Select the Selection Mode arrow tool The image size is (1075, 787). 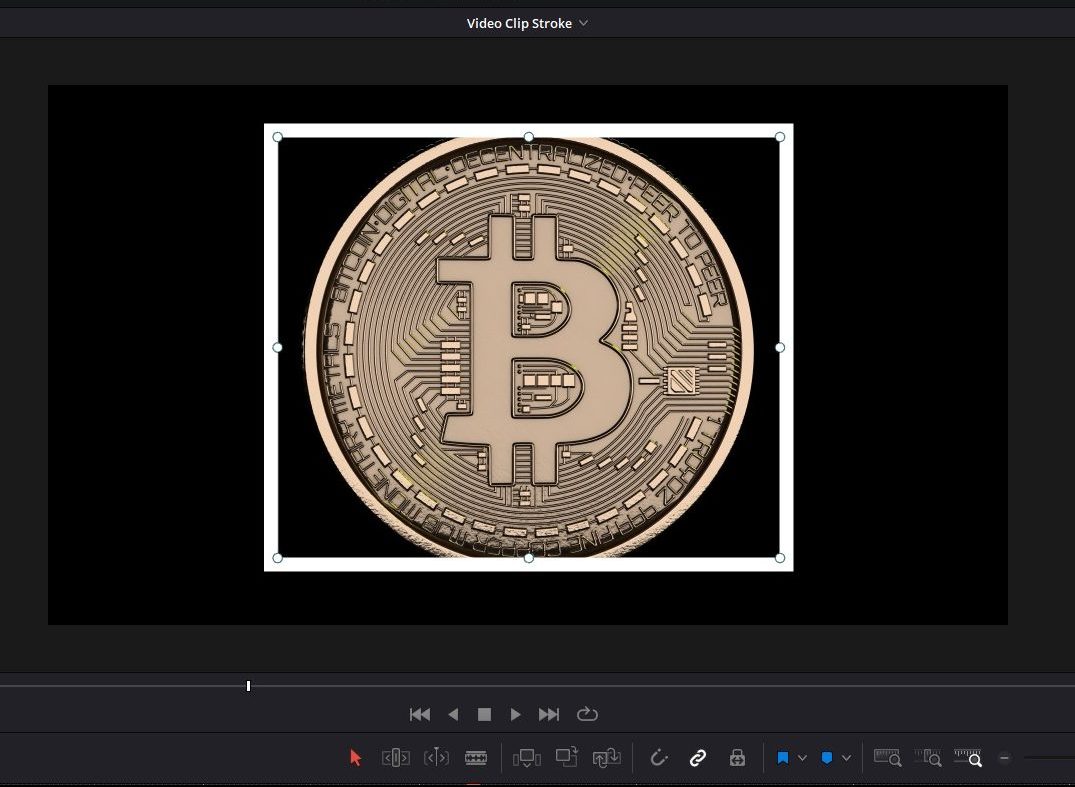tap(356, 757)
